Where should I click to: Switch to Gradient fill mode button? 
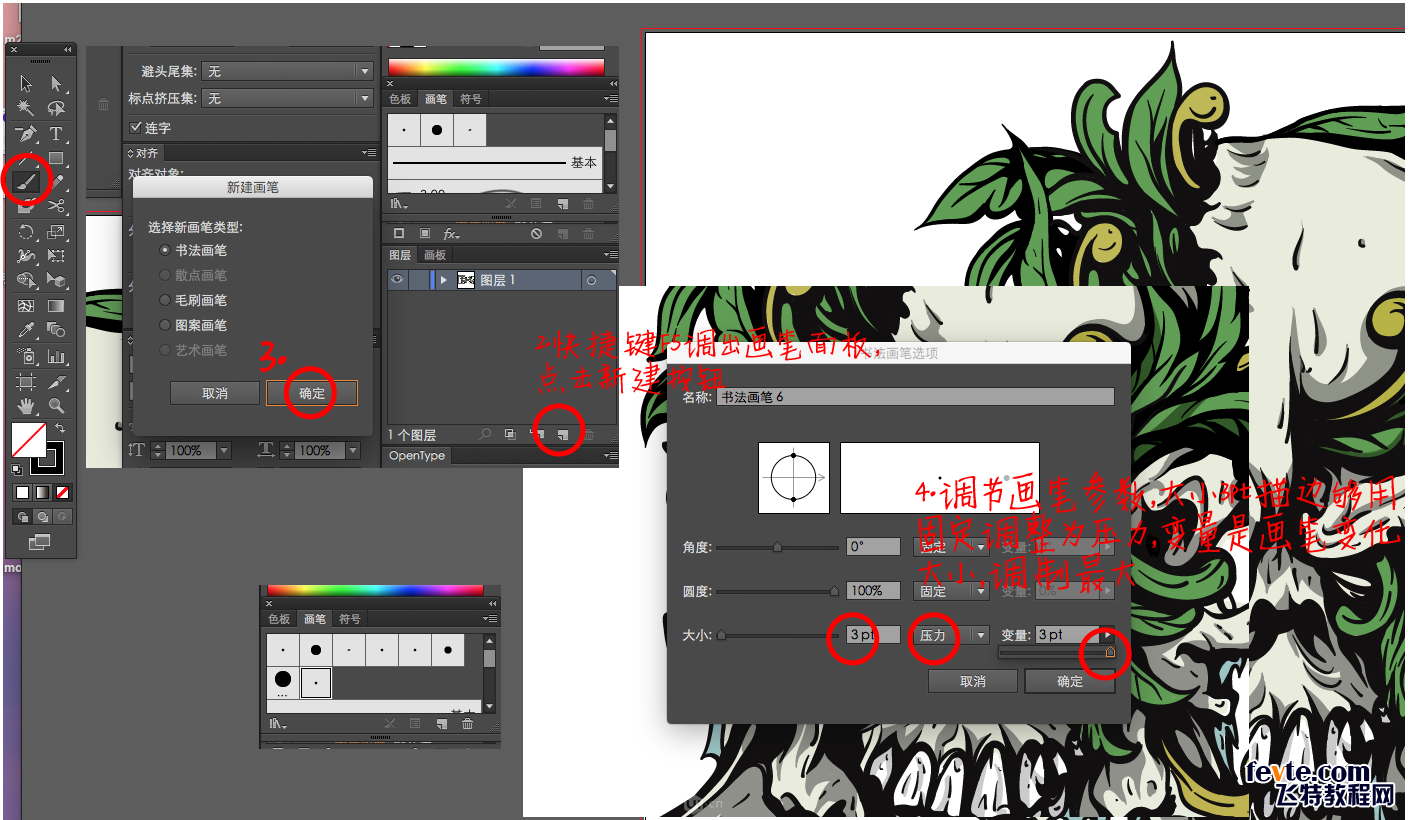[42, 493]
